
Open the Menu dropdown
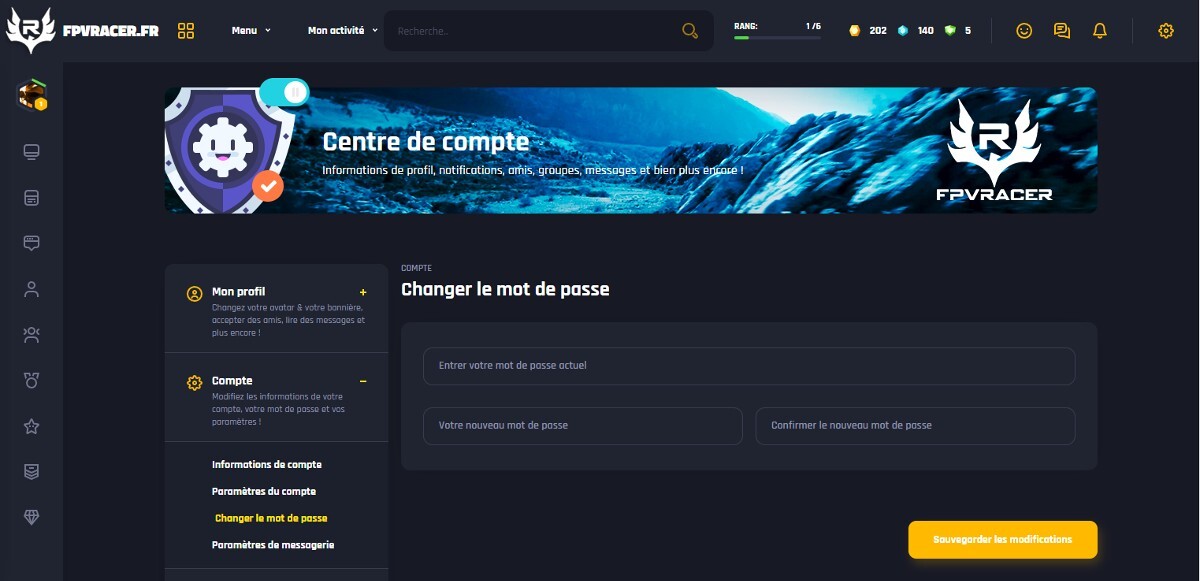[x=251, y=31]
